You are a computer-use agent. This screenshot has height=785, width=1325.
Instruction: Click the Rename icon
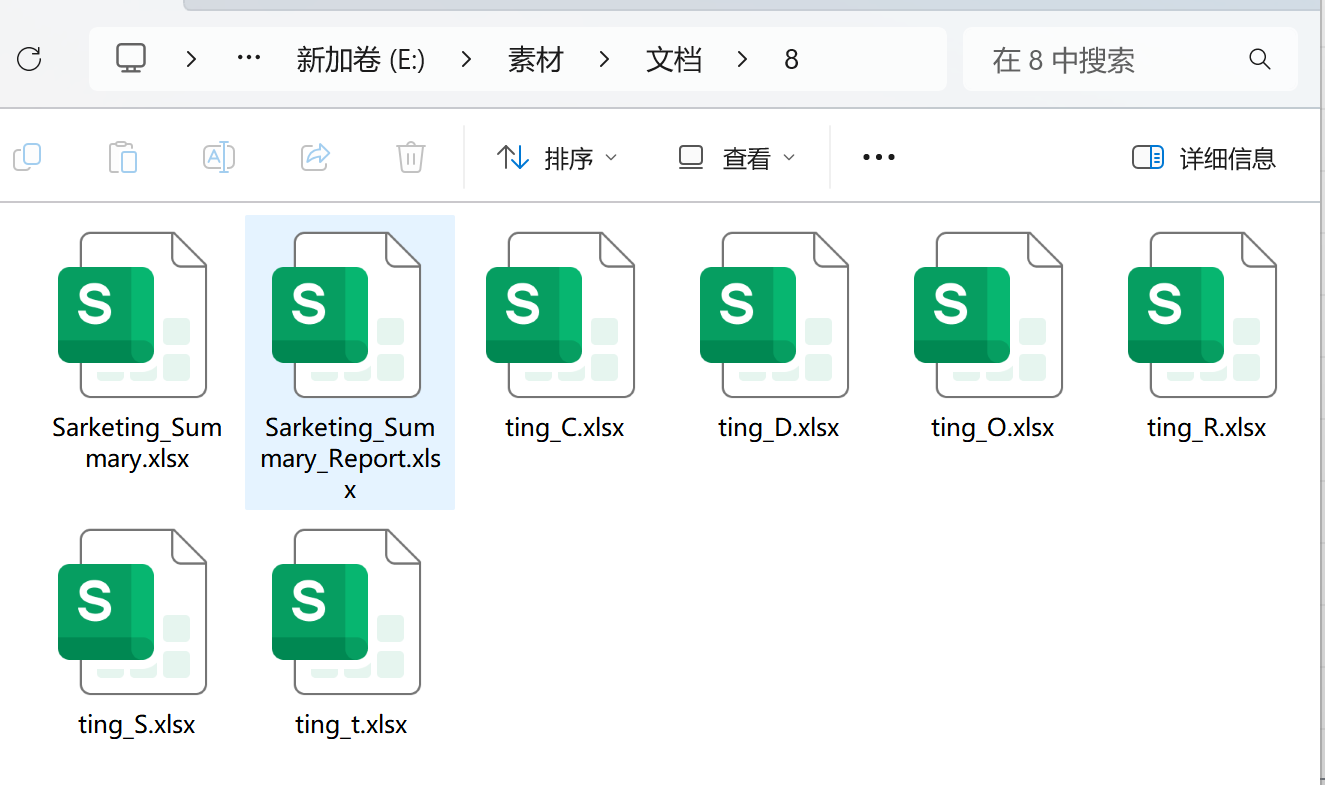[218, 157]
